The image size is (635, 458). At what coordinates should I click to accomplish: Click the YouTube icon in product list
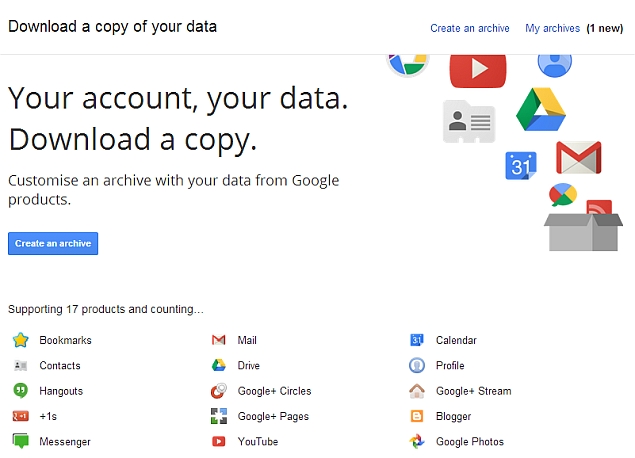click(219, 441)
